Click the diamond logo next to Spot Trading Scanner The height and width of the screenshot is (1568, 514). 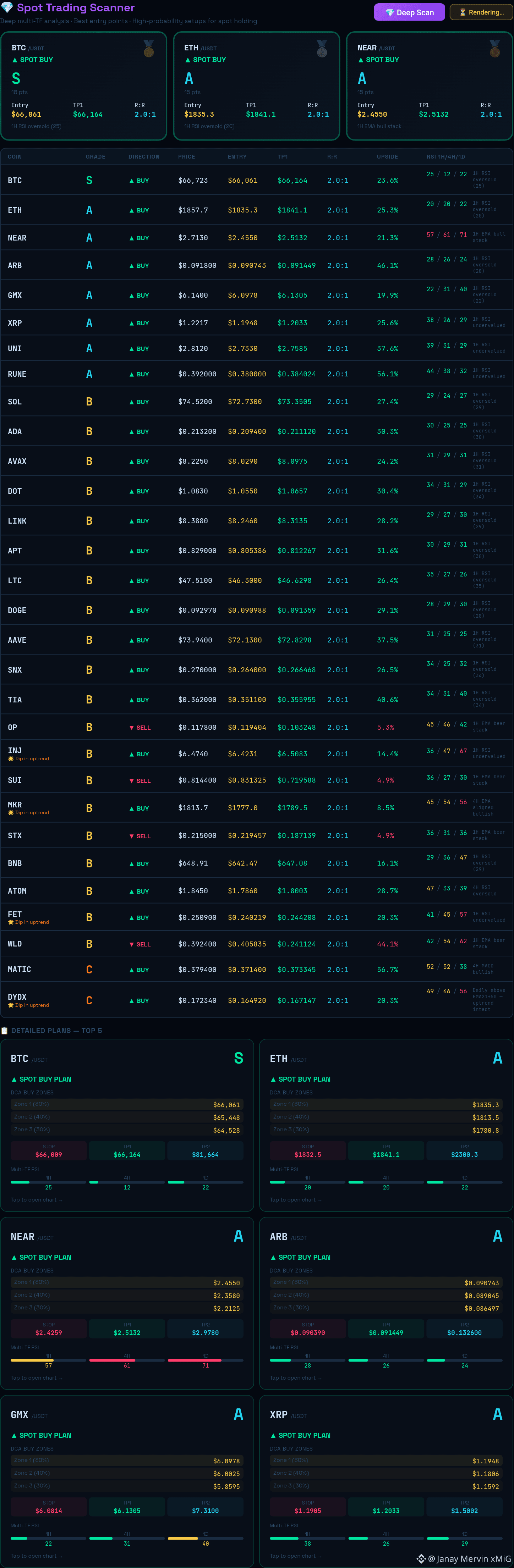coord(7,7)
